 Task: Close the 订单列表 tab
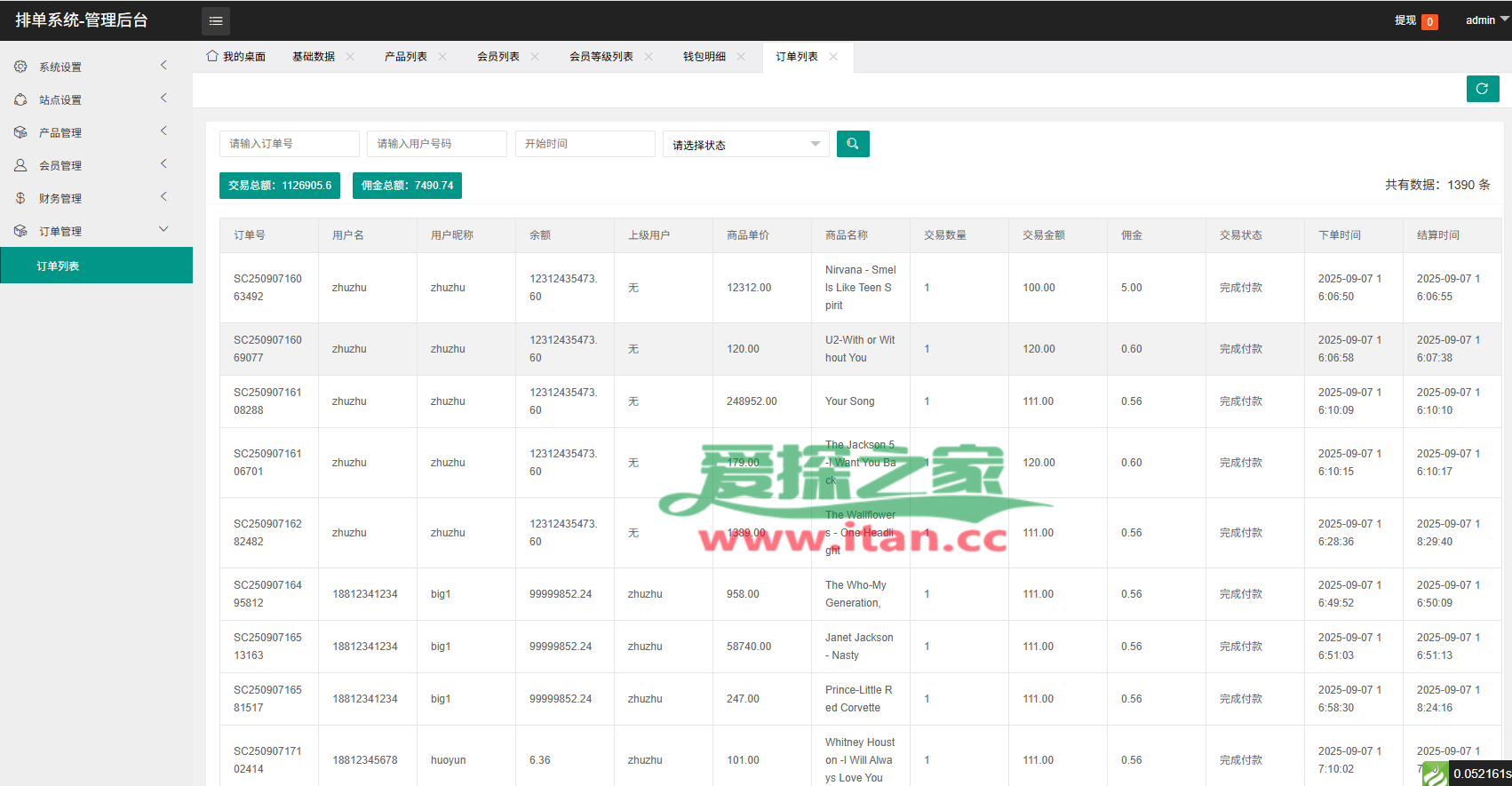click(x=833, y=57)
